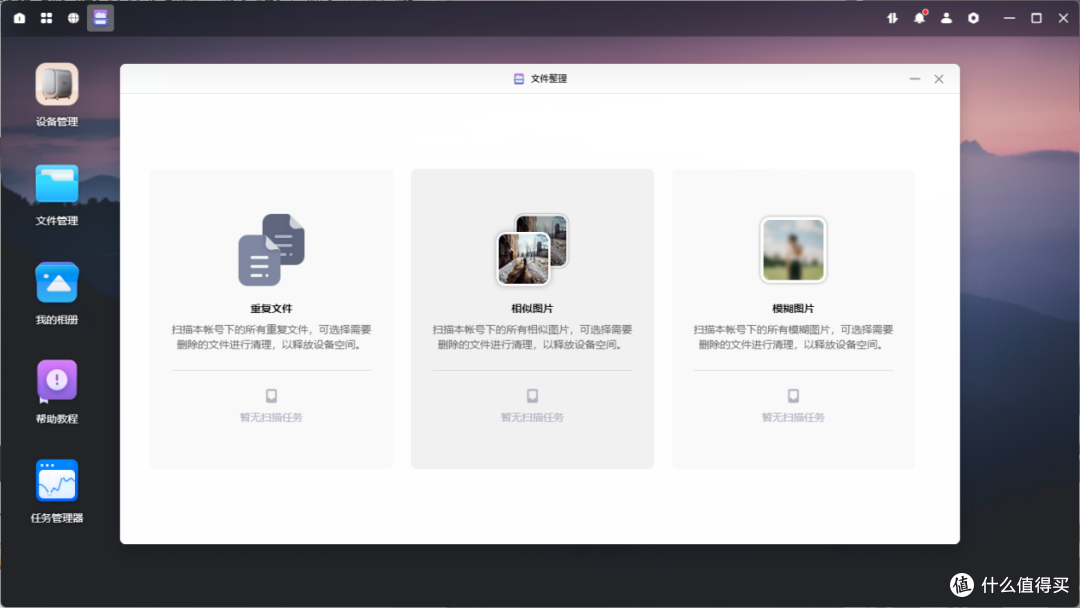Click the 模糊图片 description text

(x=793, y=337)
